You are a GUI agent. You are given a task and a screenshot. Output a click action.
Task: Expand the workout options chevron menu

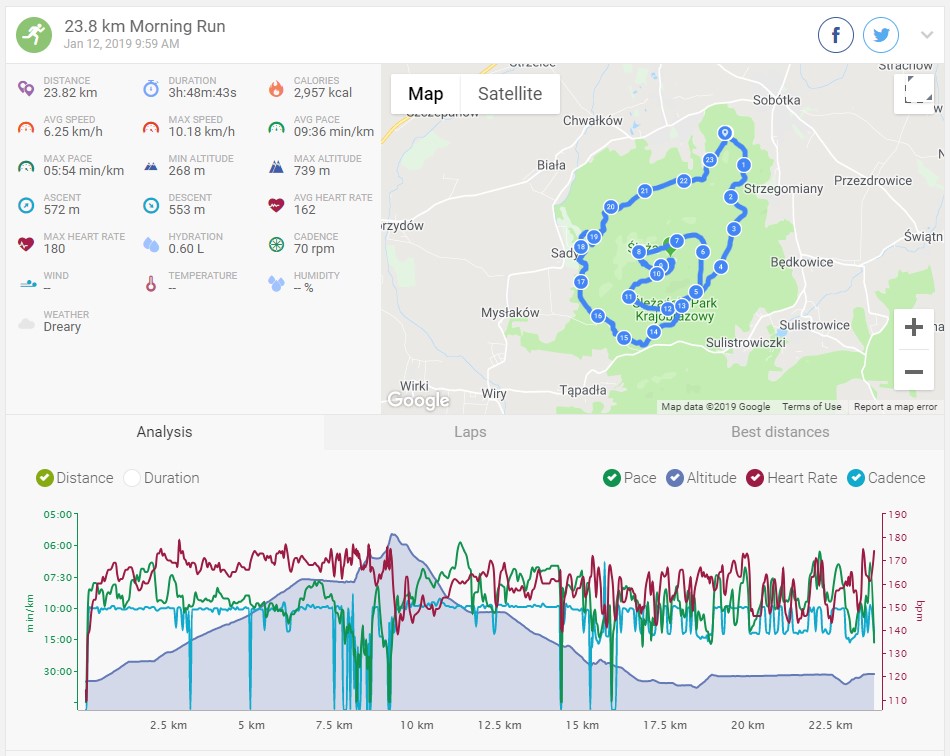click(926, 35)
